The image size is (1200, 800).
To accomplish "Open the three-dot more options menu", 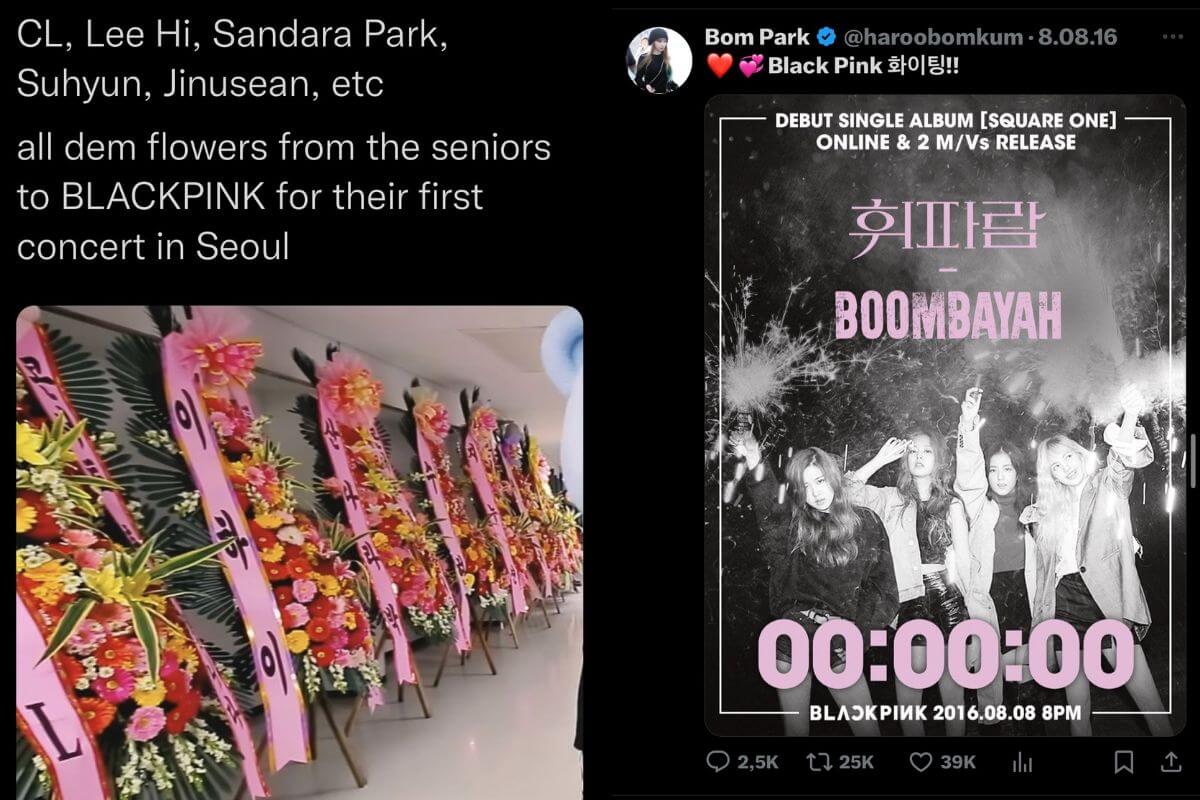I will click(1172, 37).
